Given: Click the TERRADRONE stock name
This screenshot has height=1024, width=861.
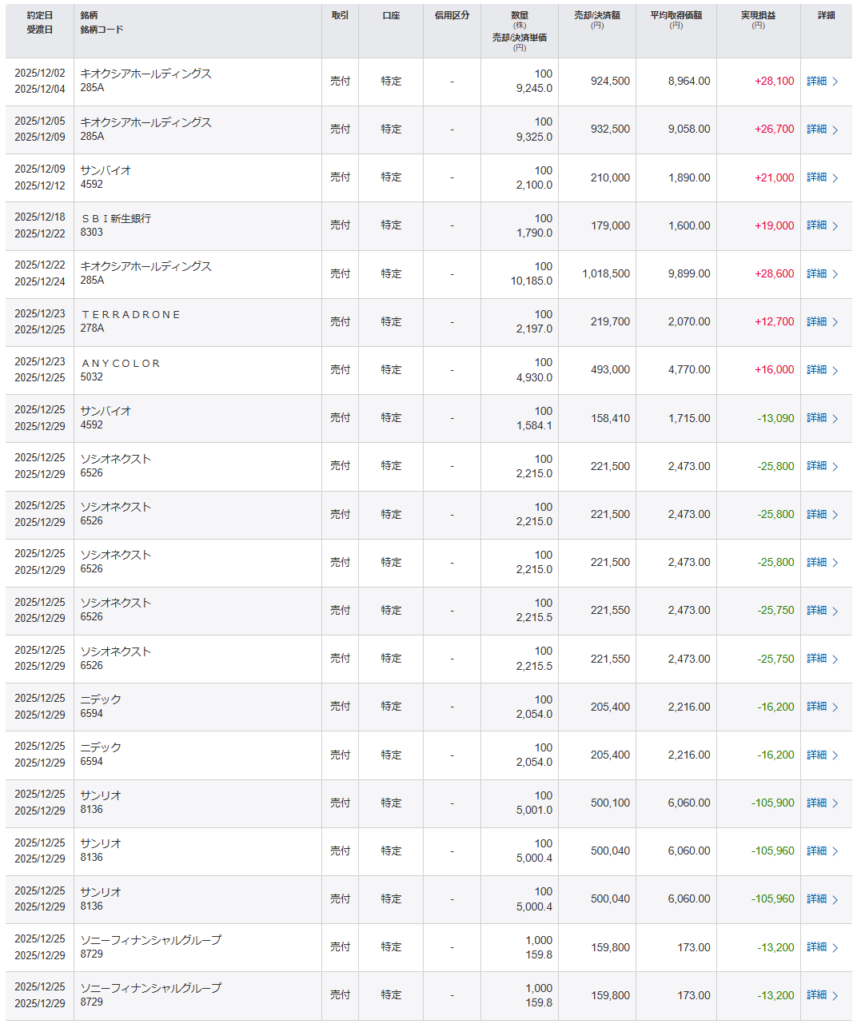Looking at the screenshot, I should click(x=130, y=314).
